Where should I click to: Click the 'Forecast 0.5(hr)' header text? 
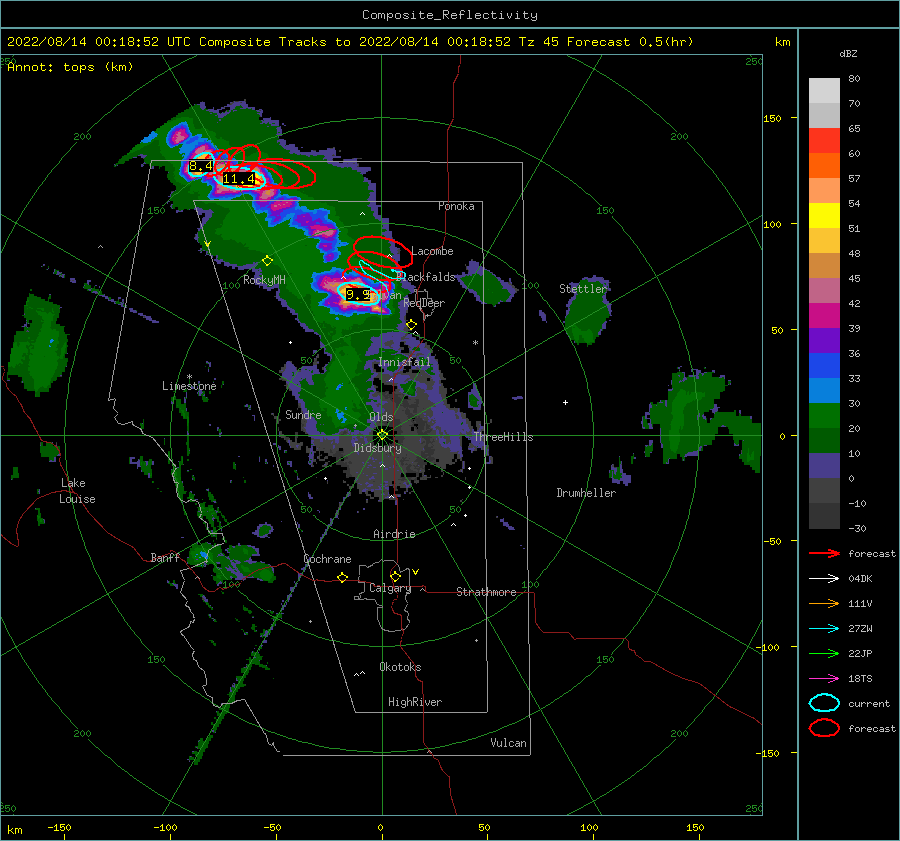point(630,42)
